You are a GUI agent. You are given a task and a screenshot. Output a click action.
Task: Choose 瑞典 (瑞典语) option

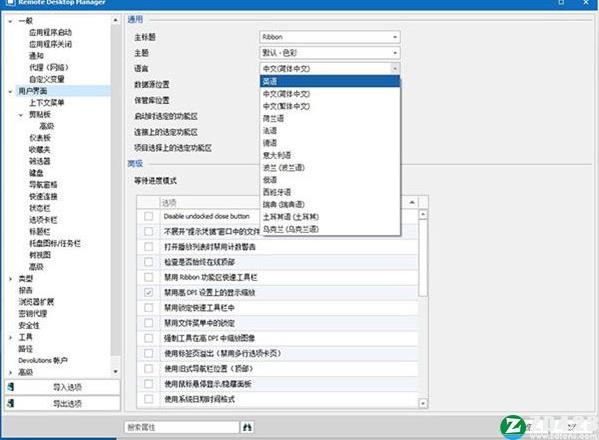click(330, 204)
